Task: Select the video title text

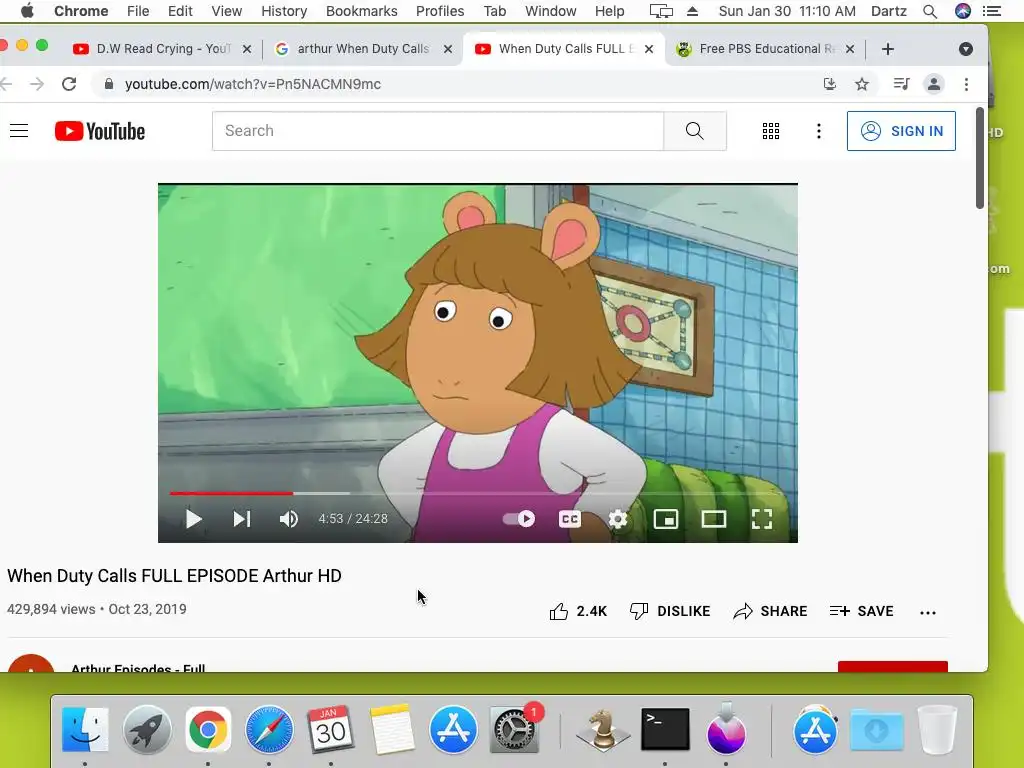Action: click(x=174, y=576)
